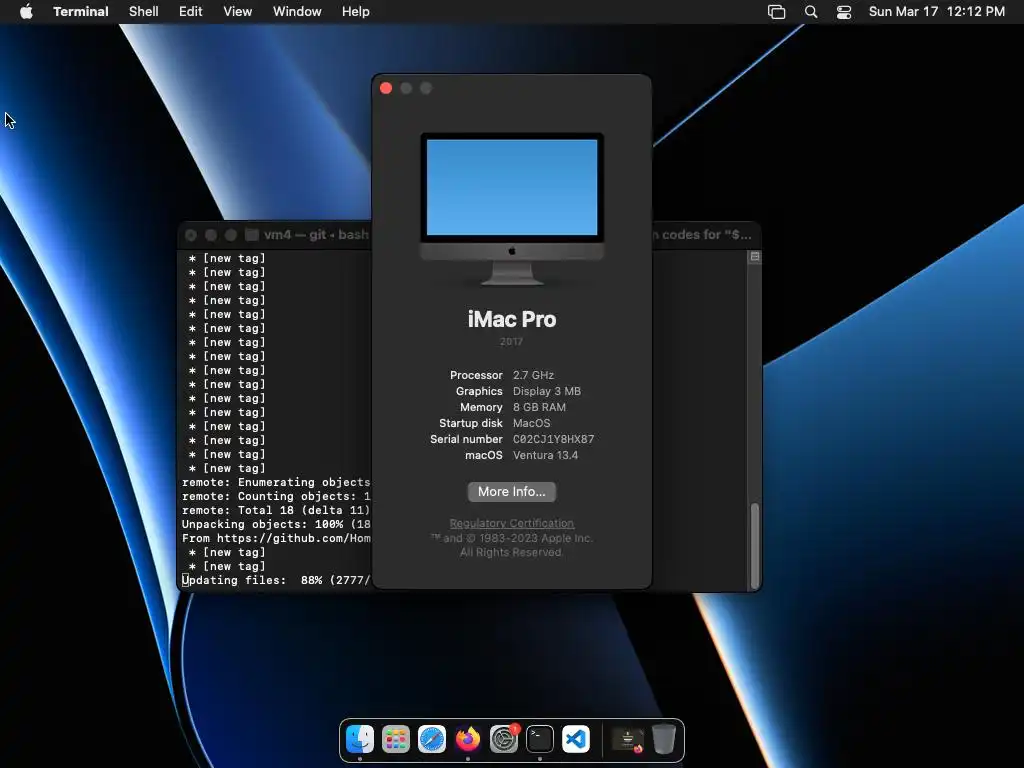The width and height of the screenshot is (1024, 768).
Task: Click the More Info... button
Action: [511, 492]
